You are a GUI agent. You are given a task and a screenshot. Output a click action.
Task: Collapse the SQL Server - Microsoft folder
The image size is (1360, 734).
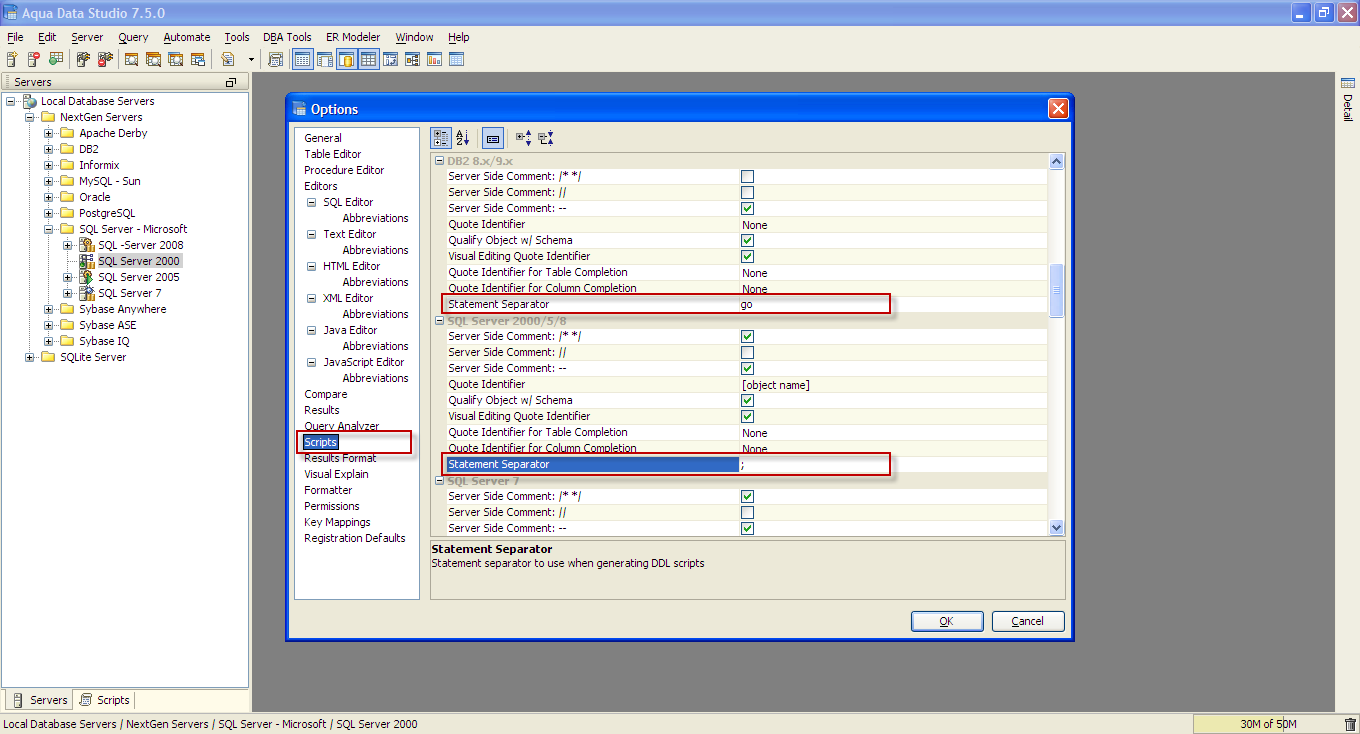point(48,229)
